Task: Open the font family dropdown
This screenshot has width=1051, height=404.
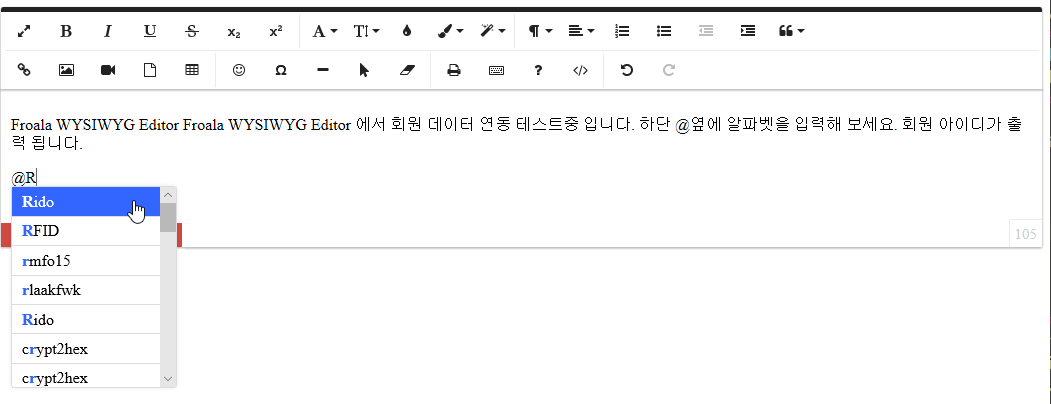Action: (x=324, y=31)
